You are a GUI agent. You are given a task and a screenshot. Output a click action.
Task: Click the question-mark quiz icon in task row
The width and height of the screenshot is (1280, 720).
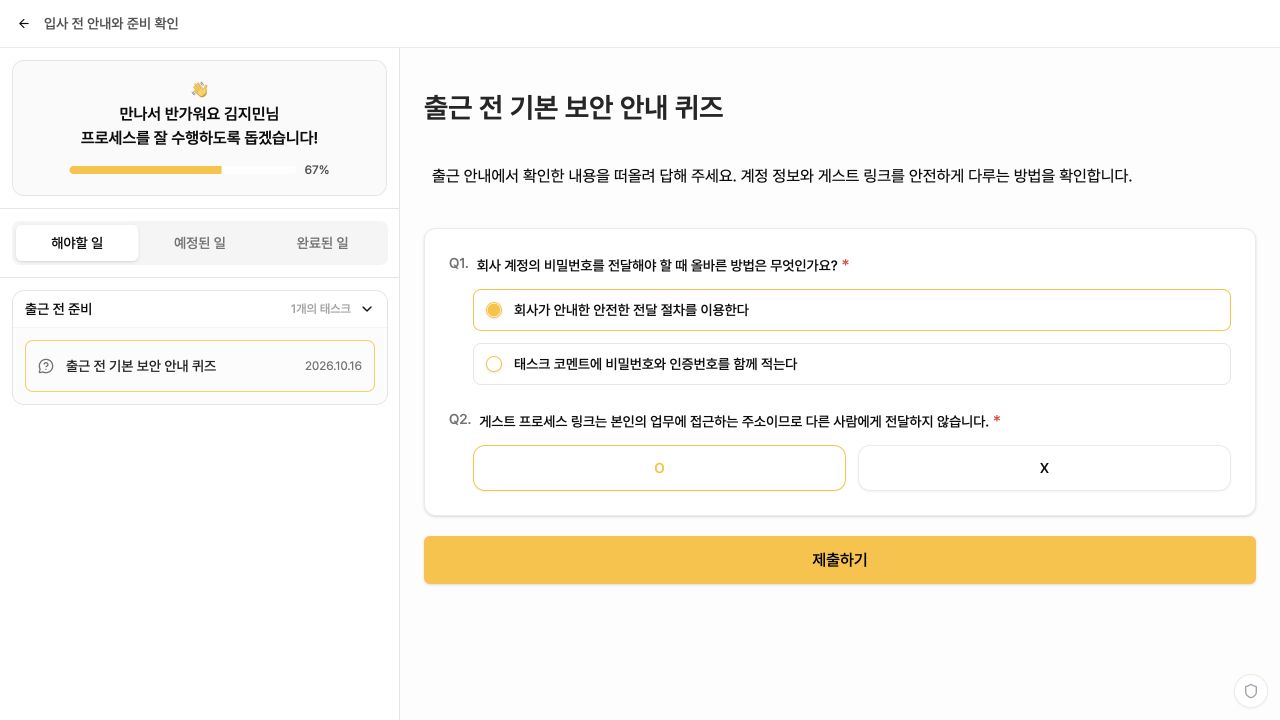(46, 366)
